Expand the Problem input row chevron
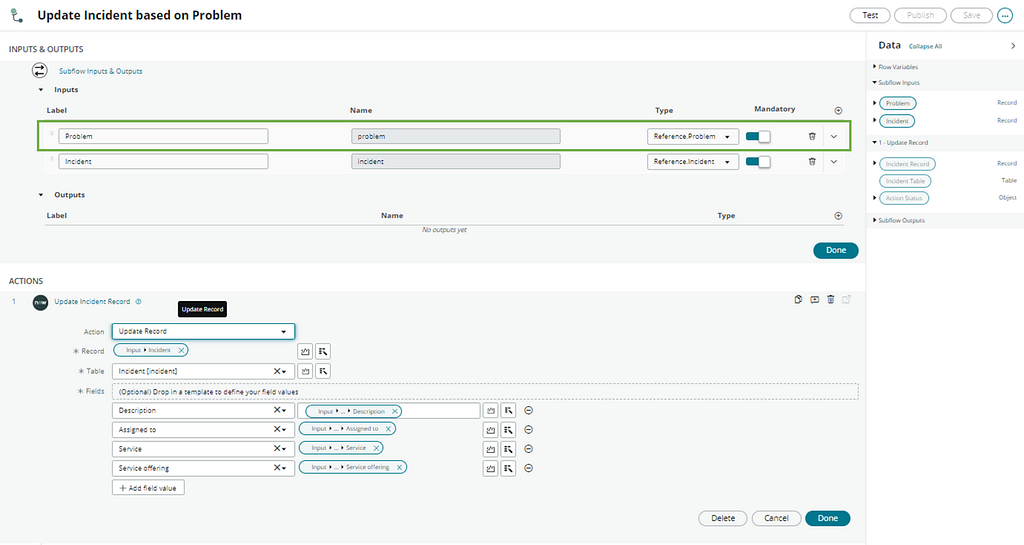The image size is (1024, 545). pyautogui.click(x=834, y=136)
